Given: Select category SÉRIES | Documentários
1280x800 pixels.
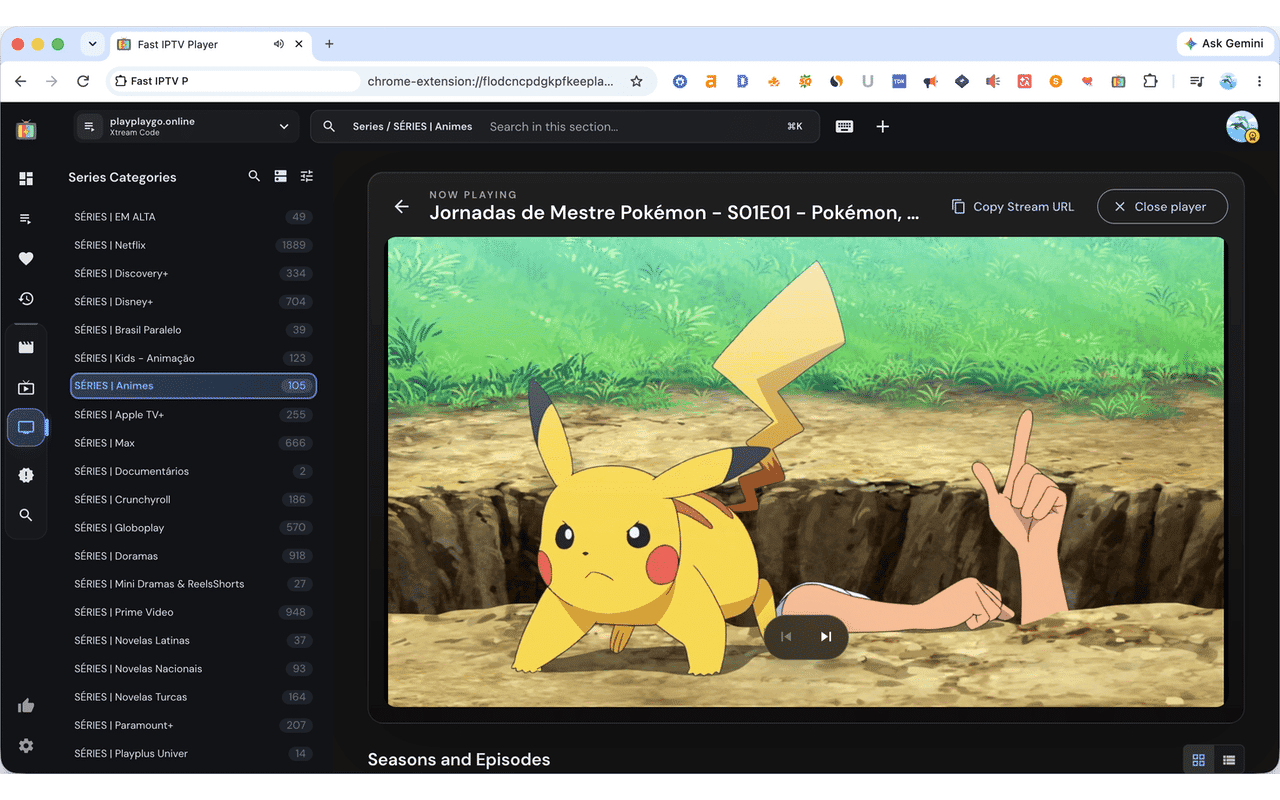Looking at the screenshot, I should (193, 471).
